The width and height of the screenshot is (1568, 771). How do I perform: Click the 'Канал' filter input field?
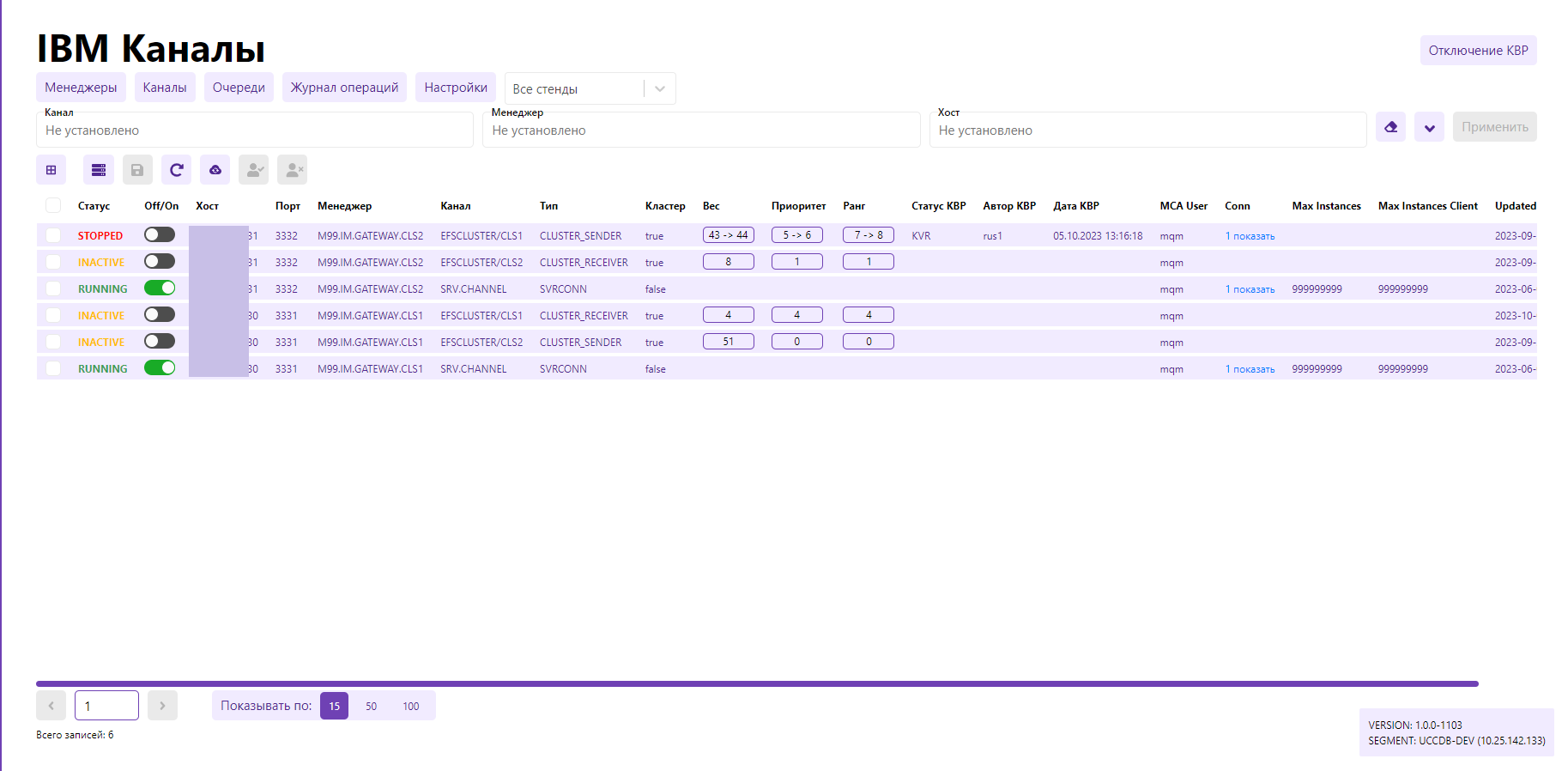click(x=255, y=131)
